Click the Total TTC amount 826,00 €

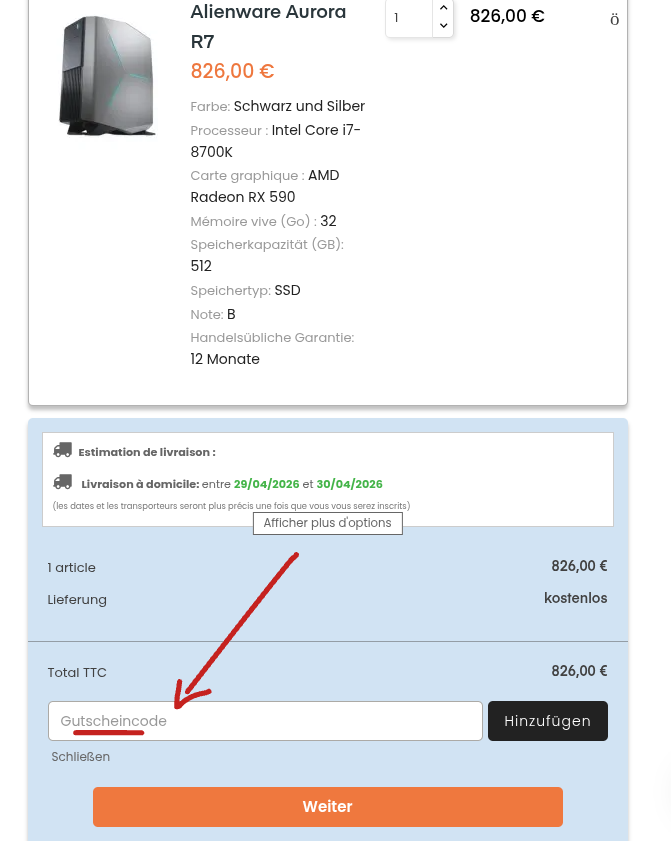click(579, 671)
